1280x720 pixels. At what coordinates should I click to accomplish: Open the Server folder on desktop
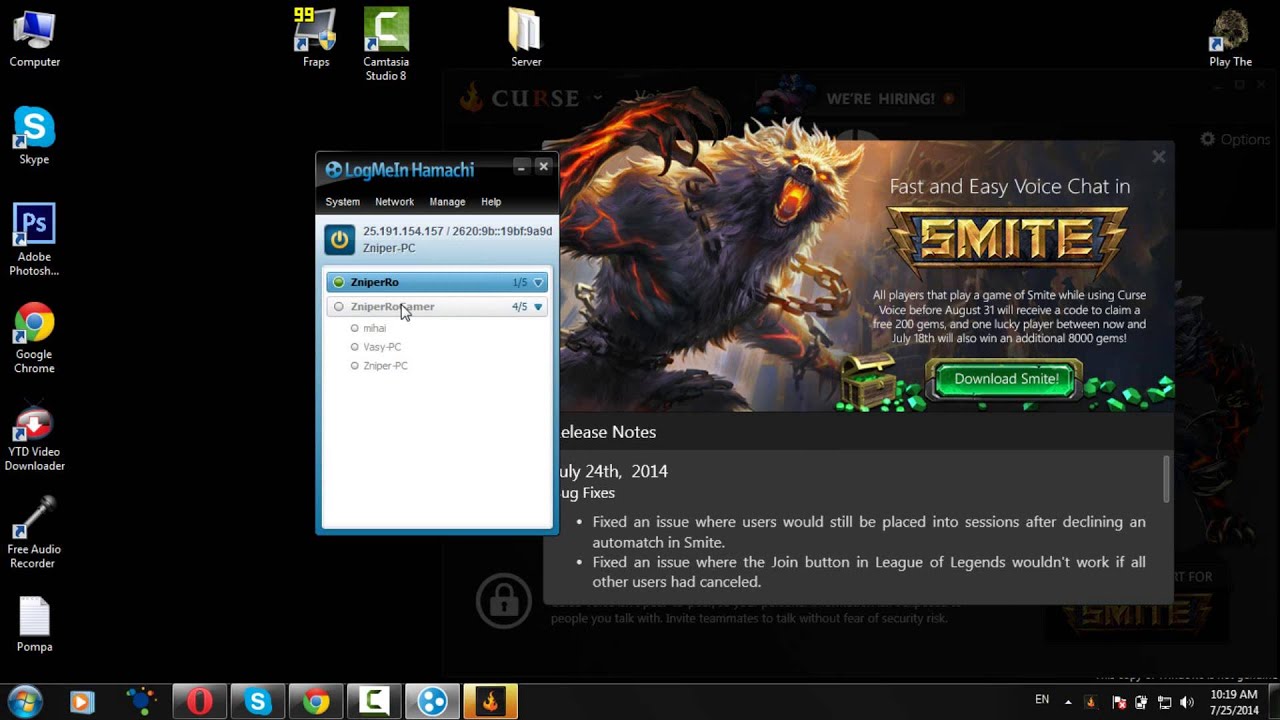coord(526,39)
